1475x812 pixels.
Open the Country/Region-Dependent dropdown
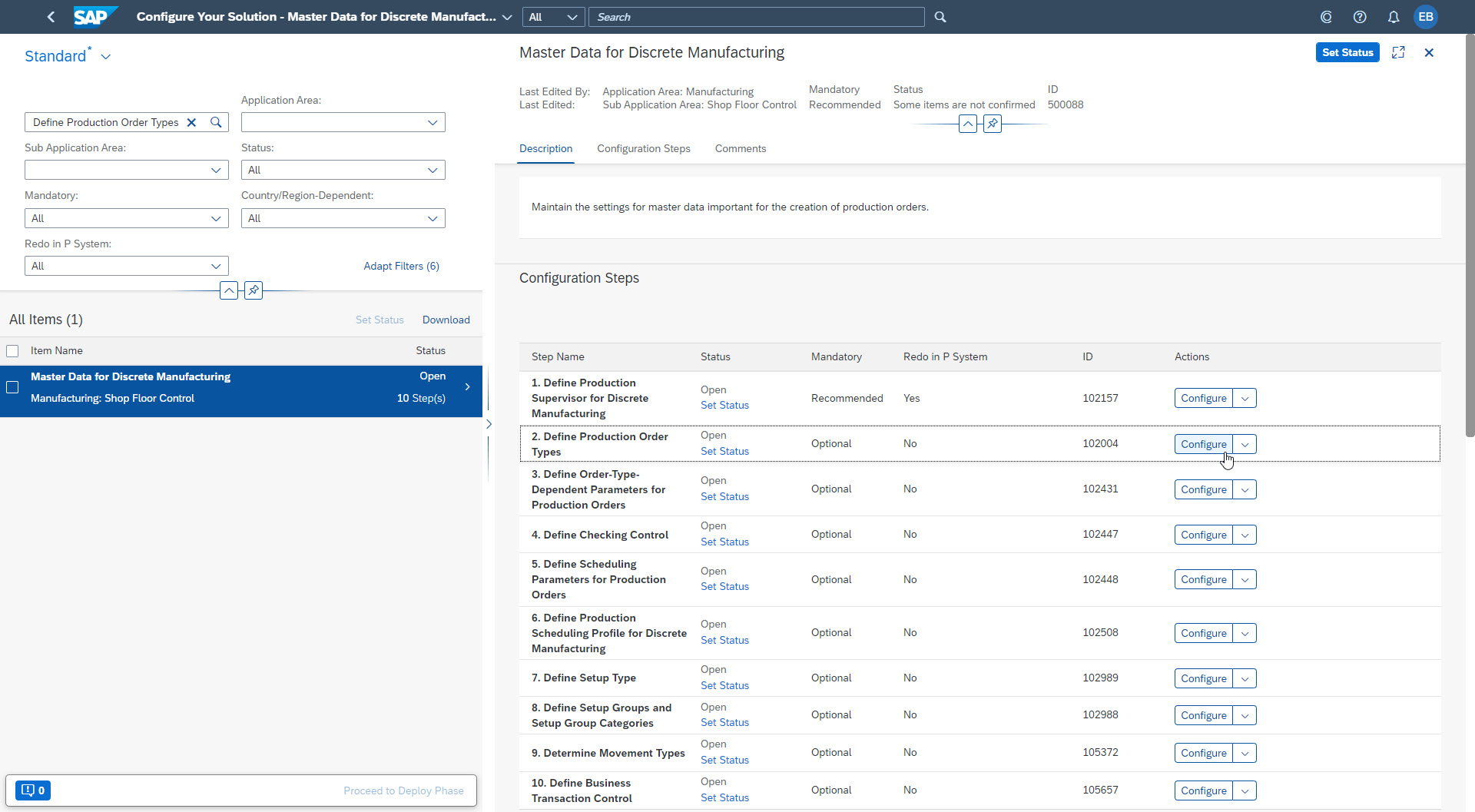(x=343, y=218)
